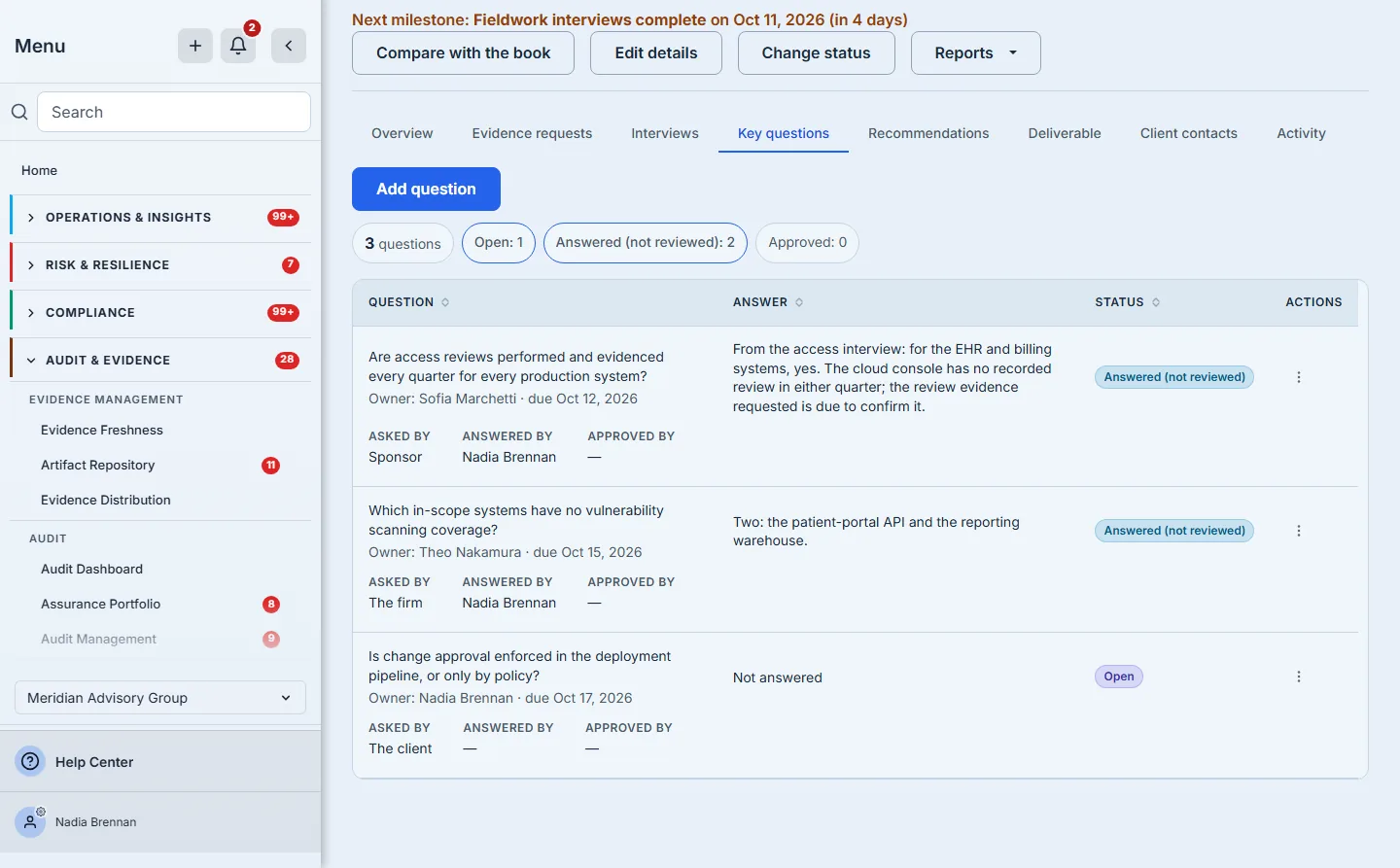Sort by the Status column

[x=1128, y=302]
